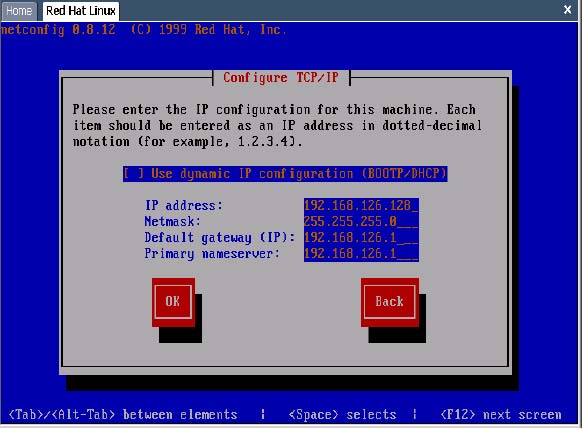Go to the previous screen with Back

tap(389, 302)
